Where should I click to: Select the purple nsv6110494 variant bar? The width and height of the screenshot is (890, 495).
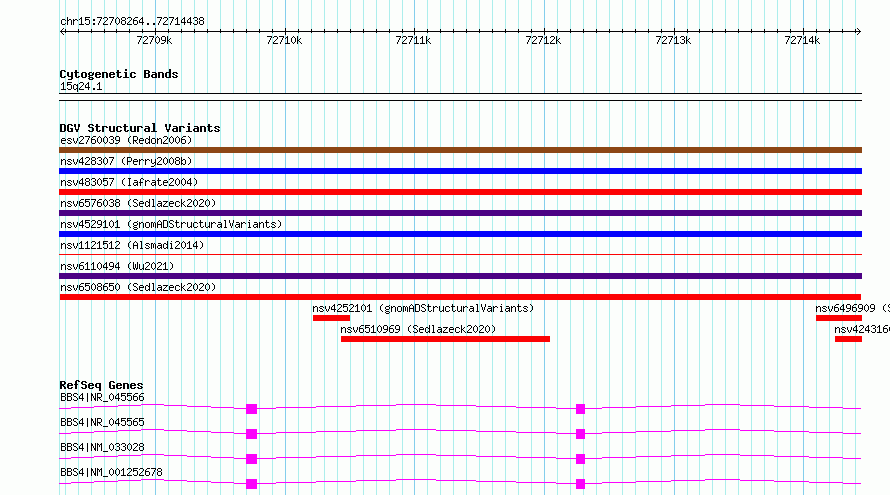click(x=460, y=276)
